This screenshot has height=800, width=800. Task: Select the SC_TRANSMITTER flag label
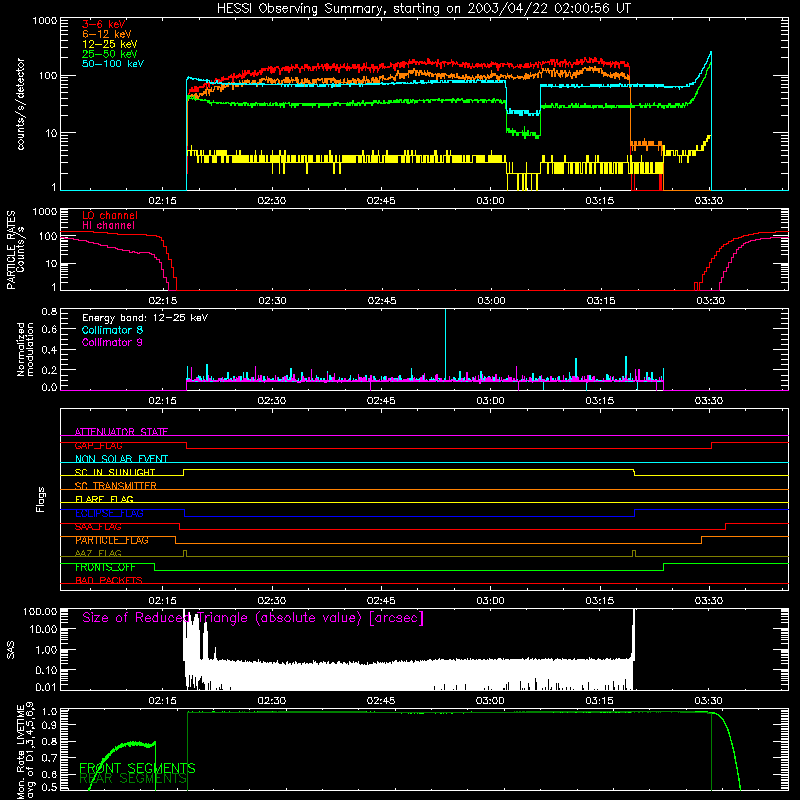(x=116, y=485)
